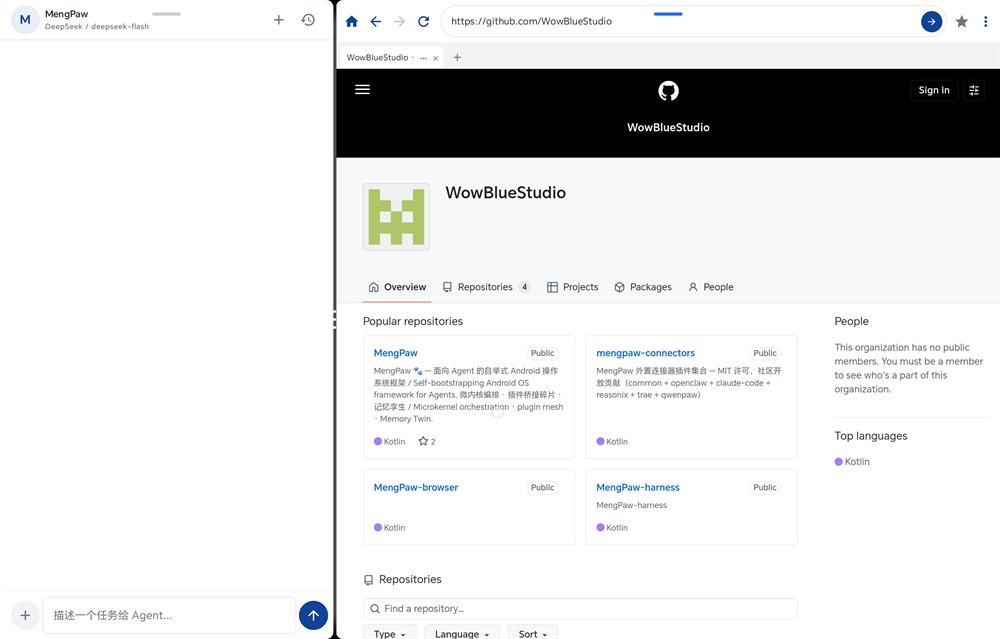1000x639 pixels.
Task: Click the browser panel blue drag handle
Action: pos(668,13)
